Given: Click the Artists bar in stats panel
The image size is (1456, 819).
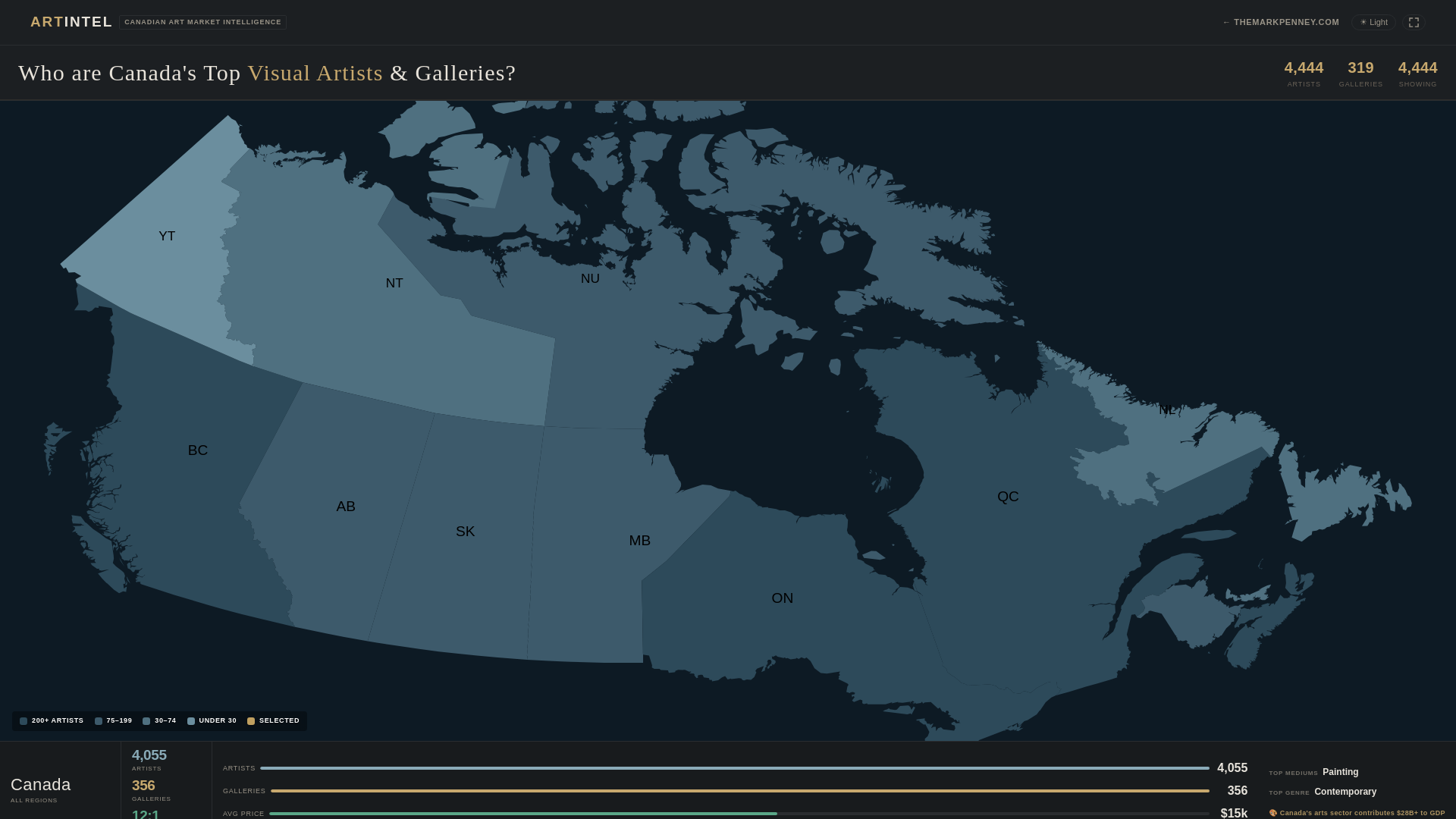Looking at the screenshot, I should [734, 768].
